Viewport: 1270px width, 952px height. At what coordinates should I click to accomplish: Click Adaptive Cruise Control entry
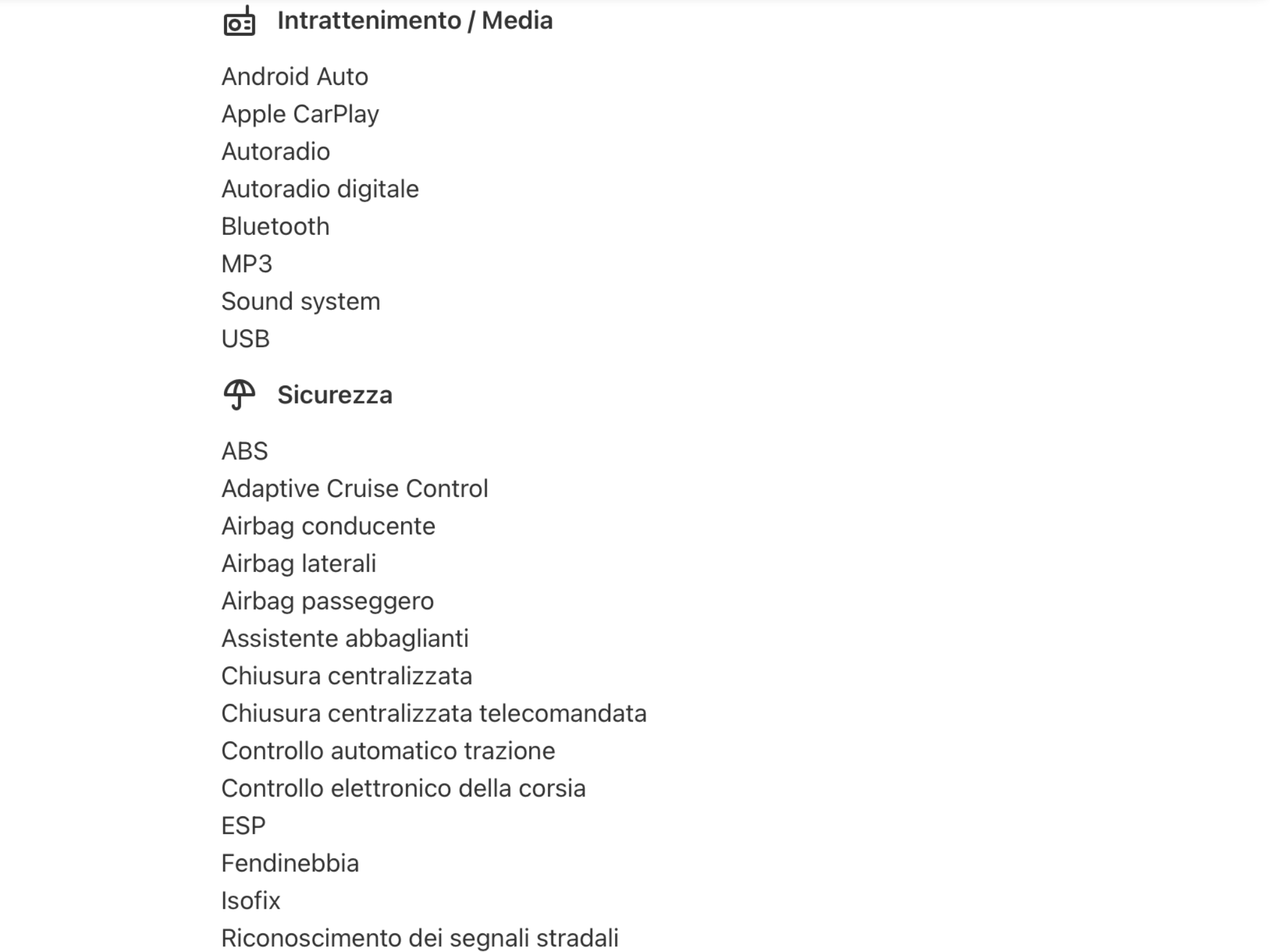click(x=355, y=489)
